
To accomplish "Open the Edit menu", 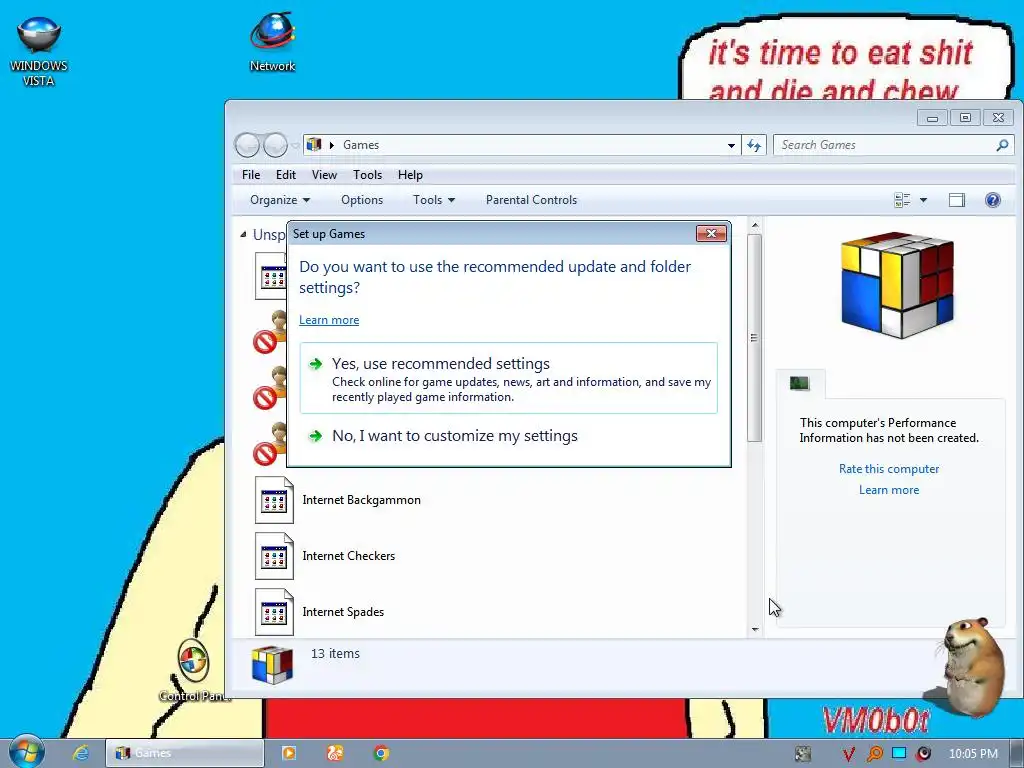I will (285, 175).
